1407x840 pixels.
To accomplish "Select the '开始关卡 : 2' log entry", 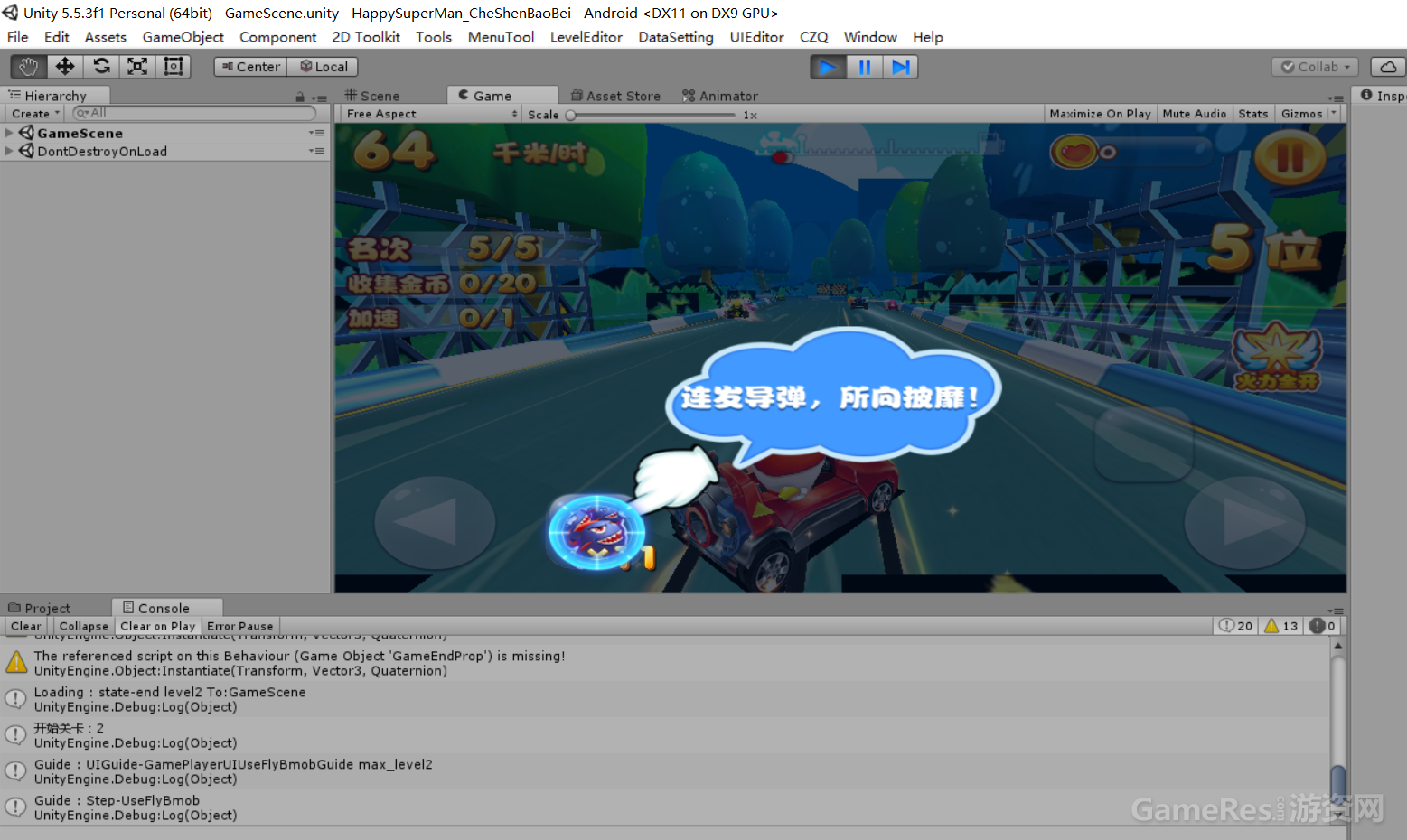I will pos(665,735).
